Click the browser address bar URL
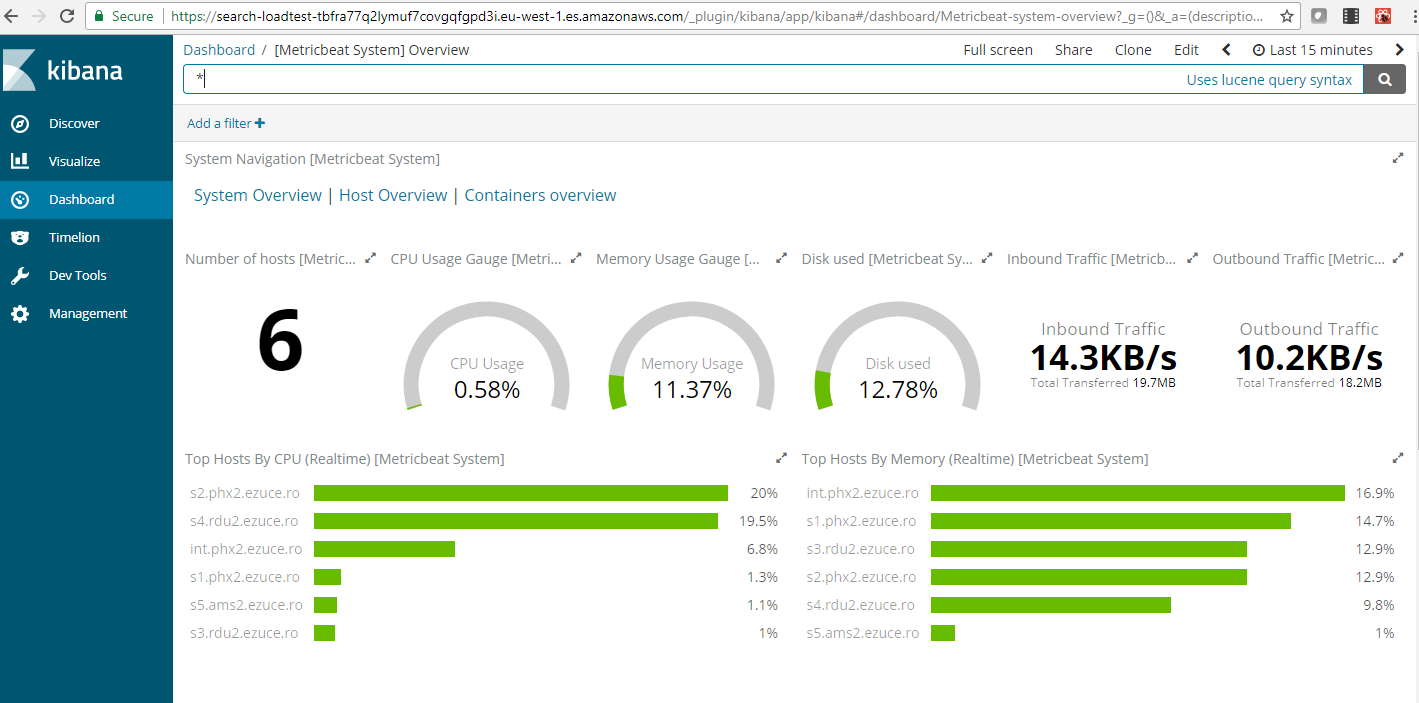Image resolution: width=1419 pixels, height=703 pixels. [716, 16]
